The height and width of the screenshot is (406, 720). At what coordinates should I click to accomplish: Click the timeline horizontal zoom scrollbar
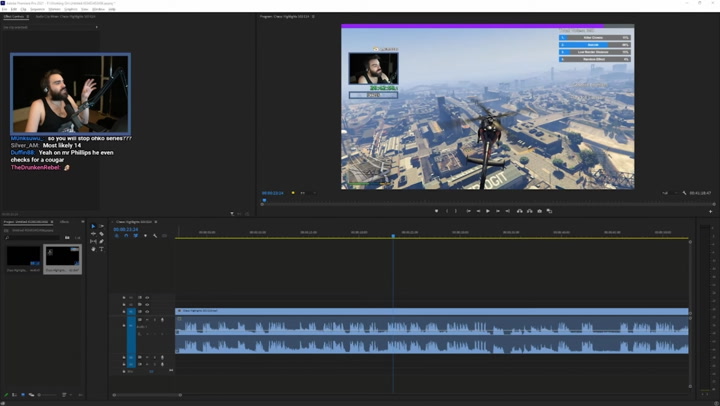pos(147,395)
